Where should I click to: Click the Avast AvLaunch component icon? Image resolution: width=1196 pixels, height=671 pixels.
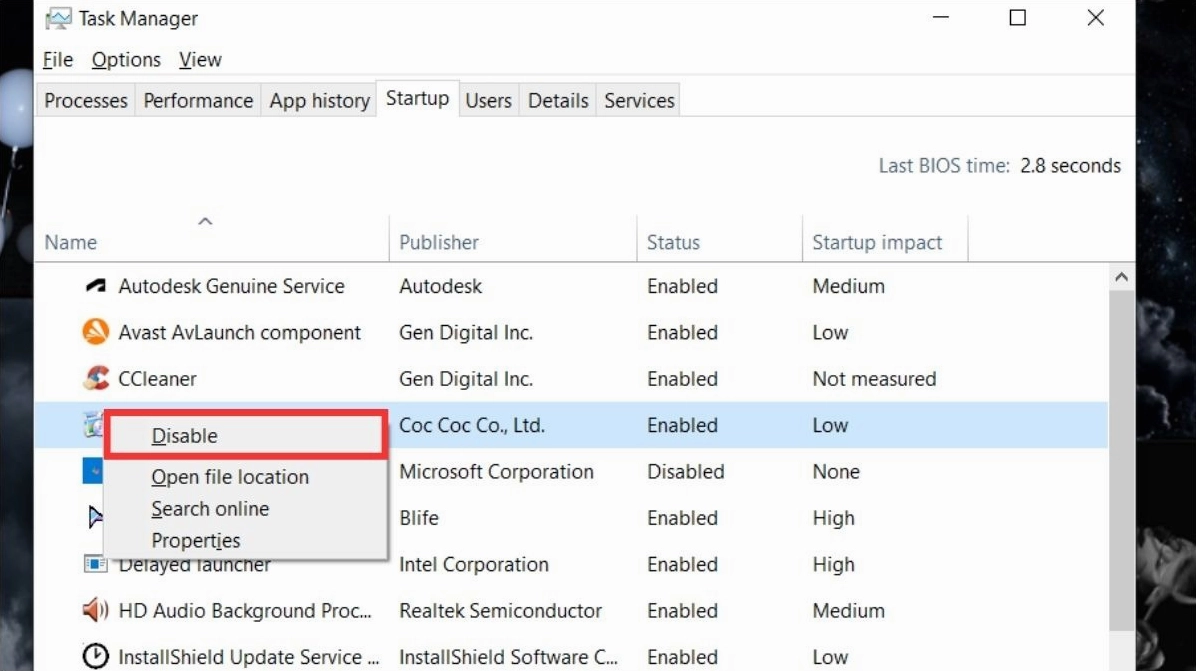98,332
